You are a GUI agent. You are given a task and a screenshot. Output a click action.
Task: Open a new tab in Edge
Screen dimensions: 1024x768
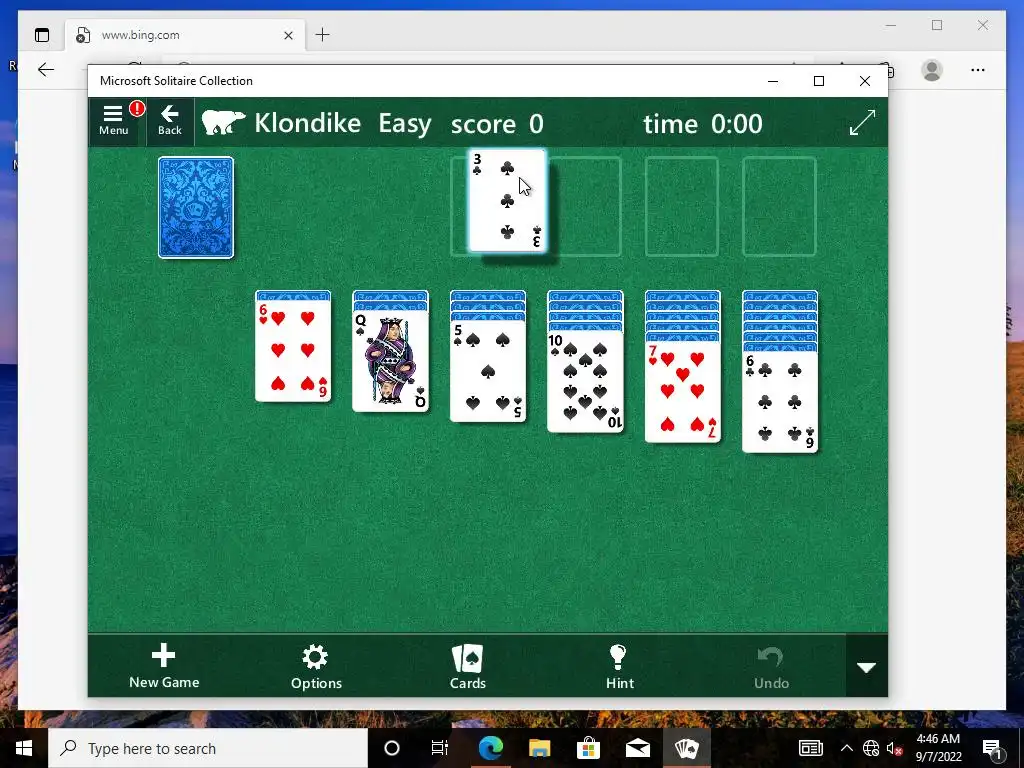(323, 35)
